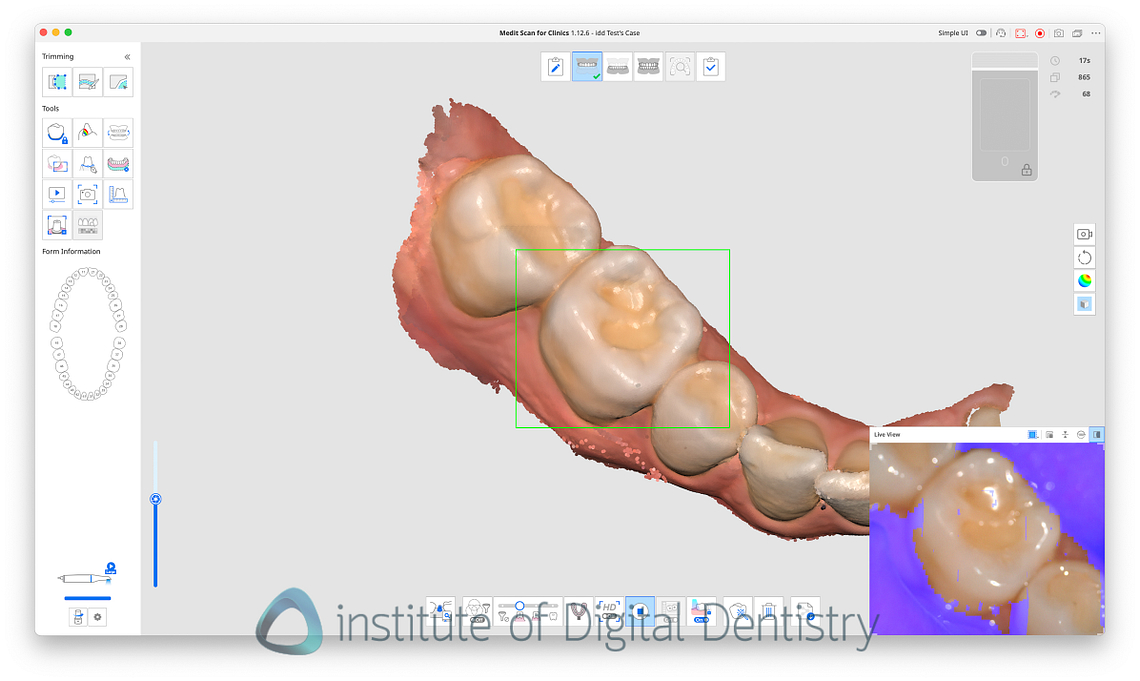Open the lock data tool in Tools panel
The height and width of the screenshot is (681, 1140).
pos(57,132)
